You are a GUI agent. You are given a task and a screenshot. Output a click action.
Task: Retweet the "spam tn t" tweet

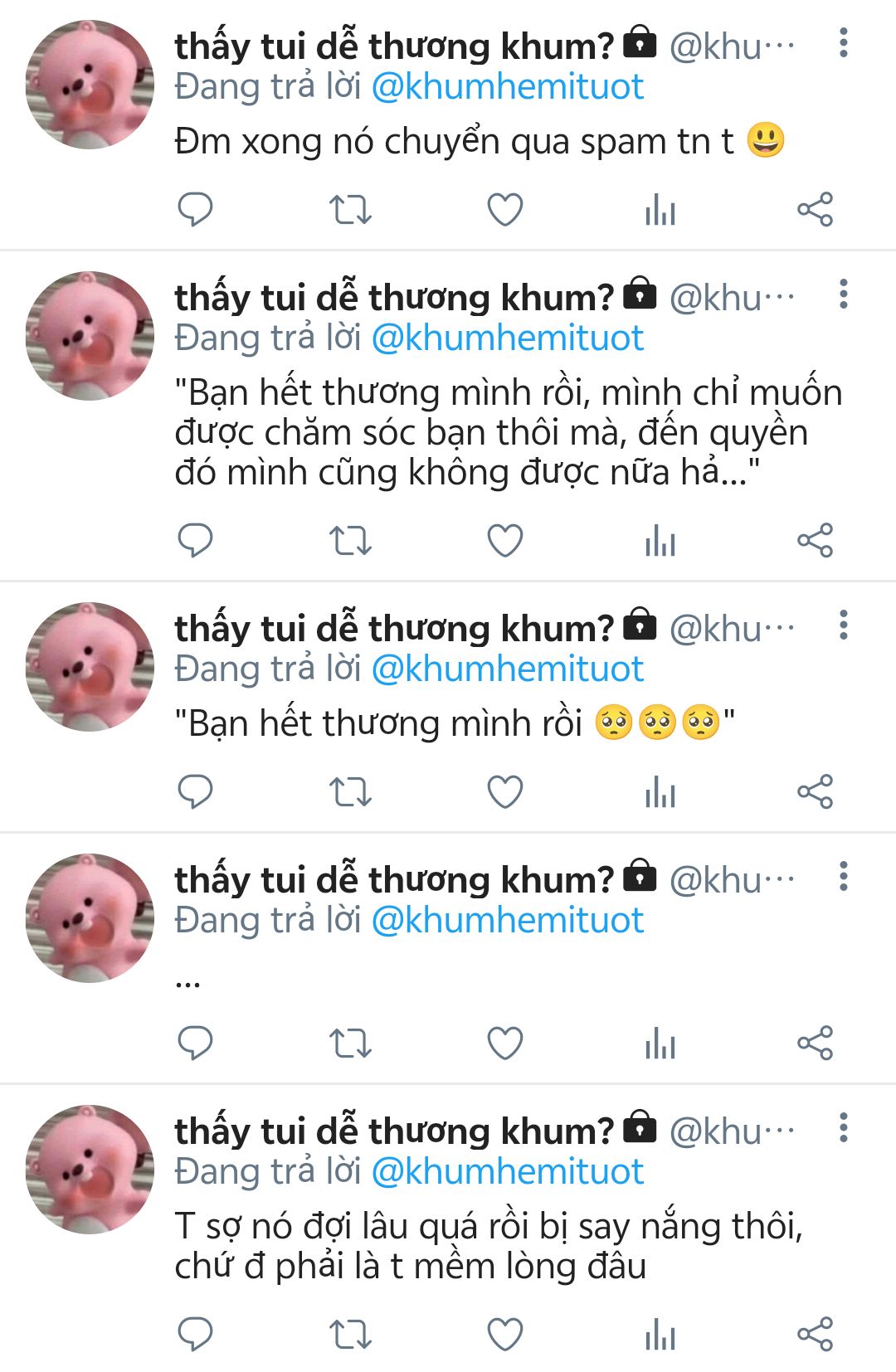[x=350, y=209]
